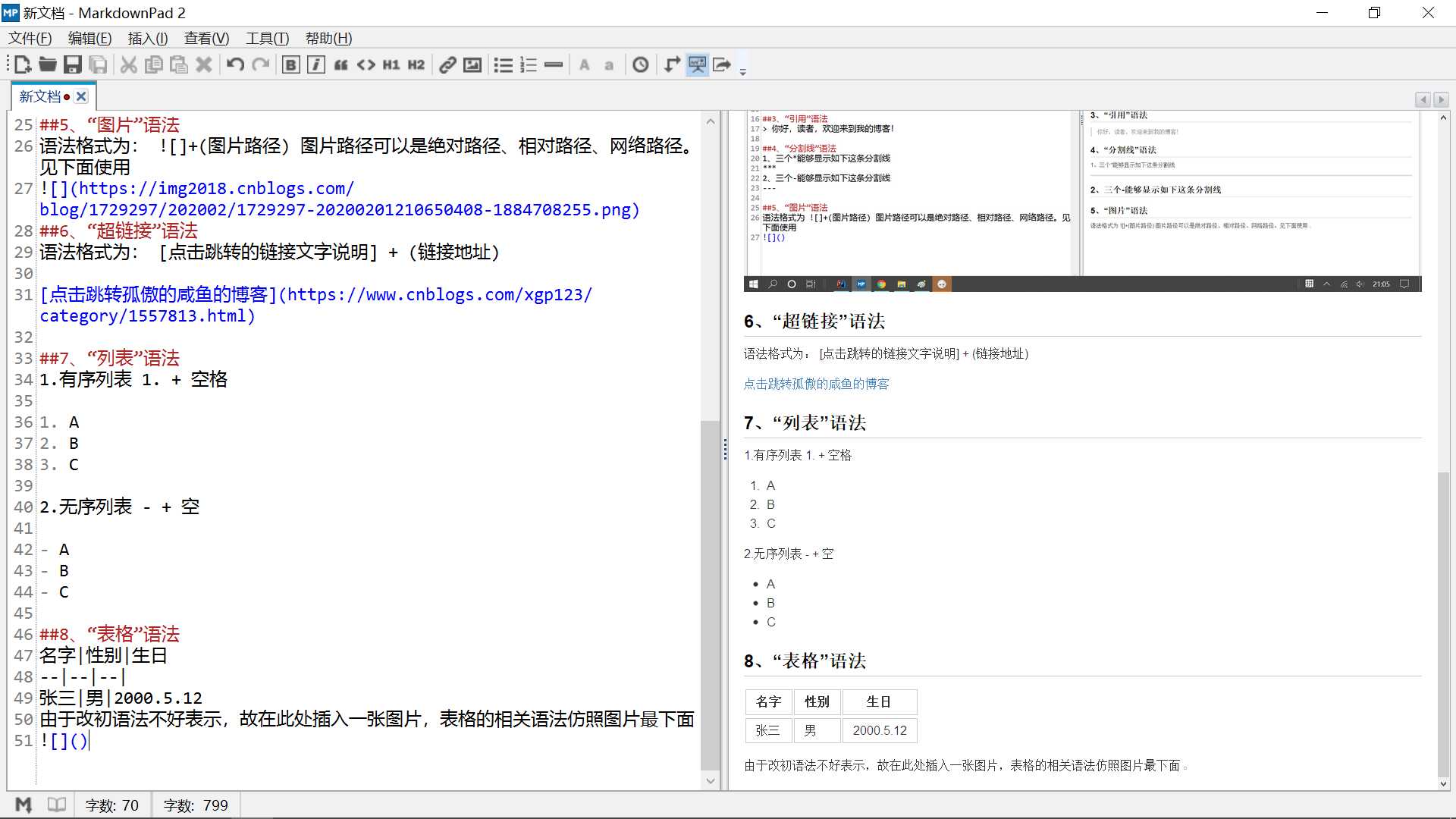Screen dimensions: 1456x819
Task: Open the 查看(V) menu
Action: tap(206, 38)
